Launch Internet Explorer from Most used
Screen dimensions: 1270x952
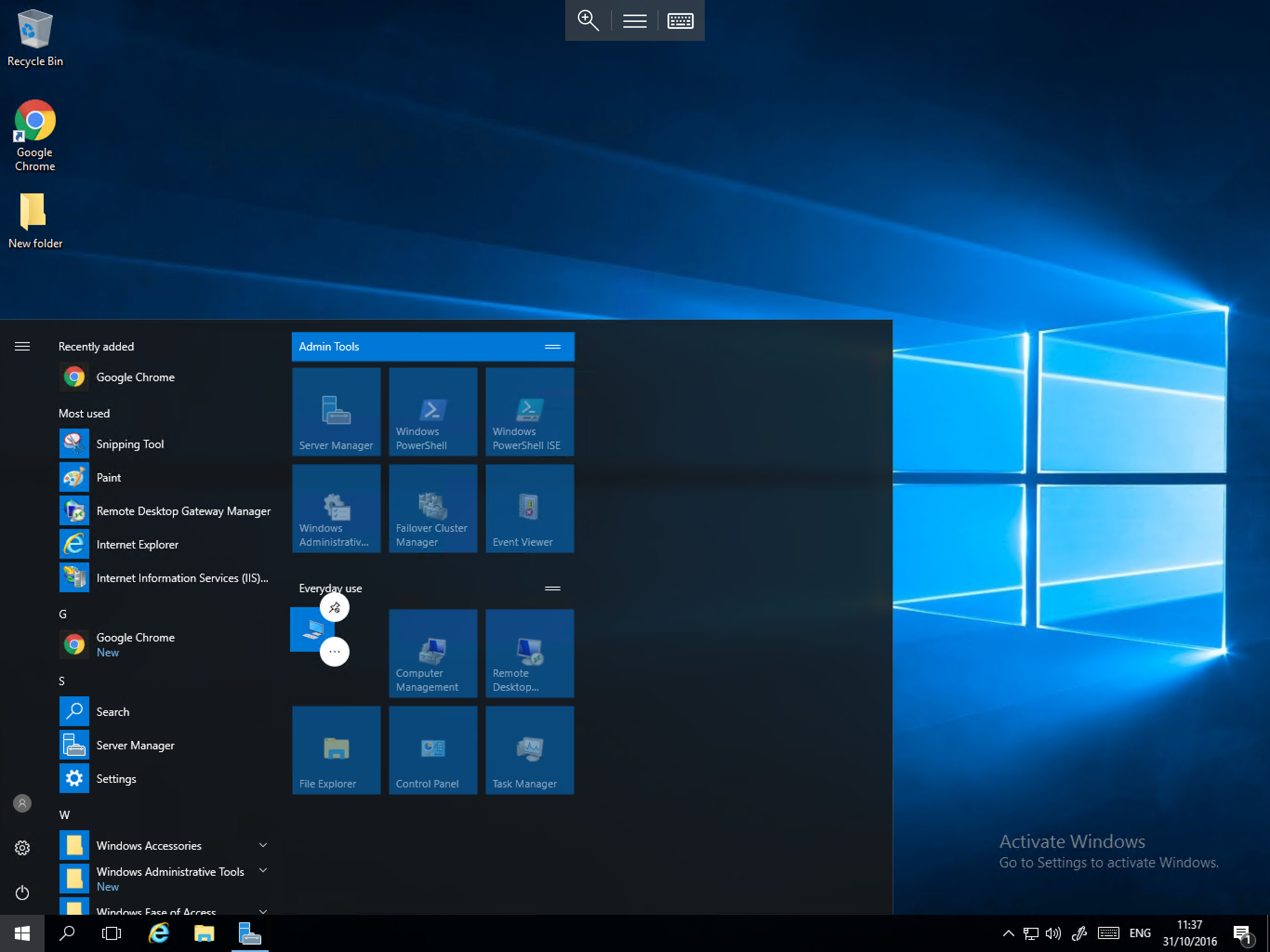click(166, 544)
